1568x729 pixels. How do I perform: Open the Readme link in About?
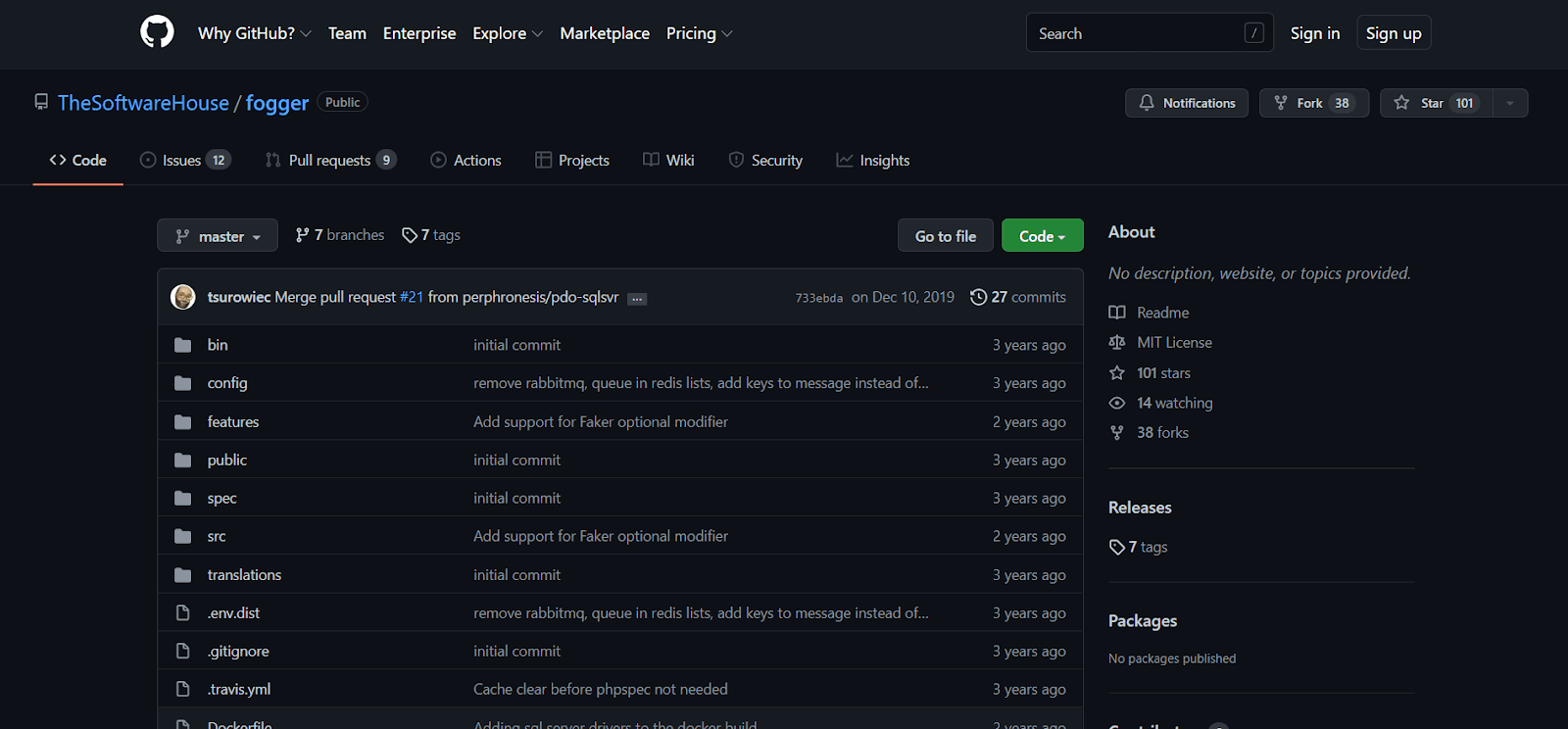(1162, 313)
